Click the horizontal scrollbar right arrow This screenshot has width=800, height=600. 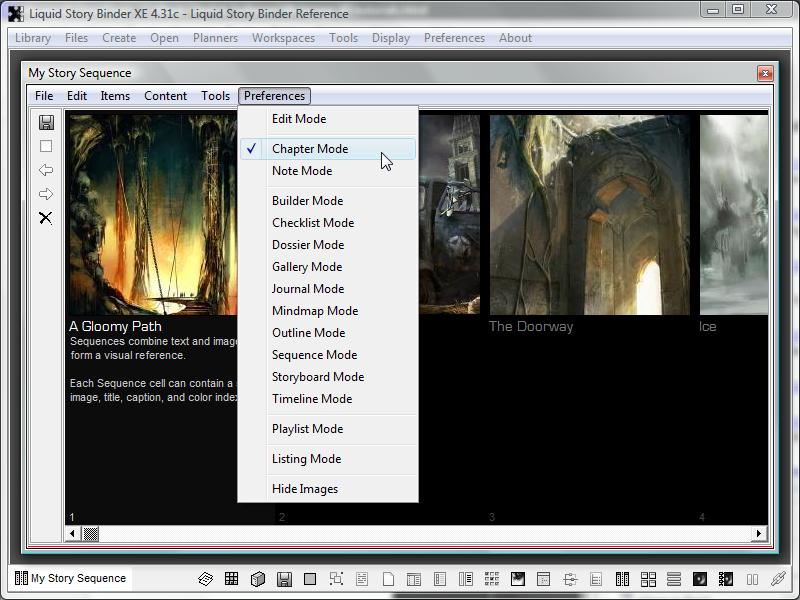pos(760,534)
